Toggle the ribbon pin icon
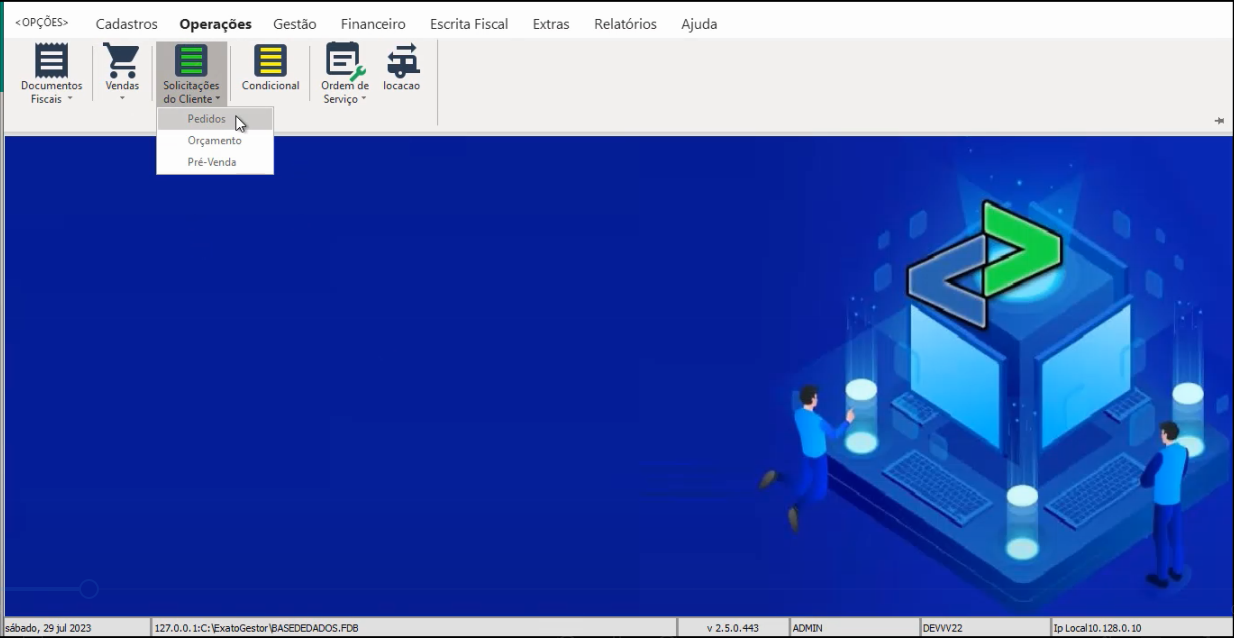The height and width of the screenshot is (638, 1234). tap(1219, 121)
